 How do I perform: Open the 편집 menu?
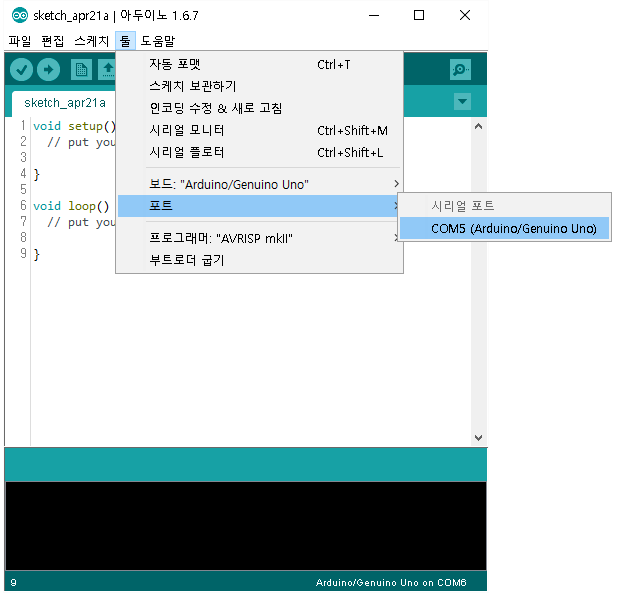pos(52,41)
